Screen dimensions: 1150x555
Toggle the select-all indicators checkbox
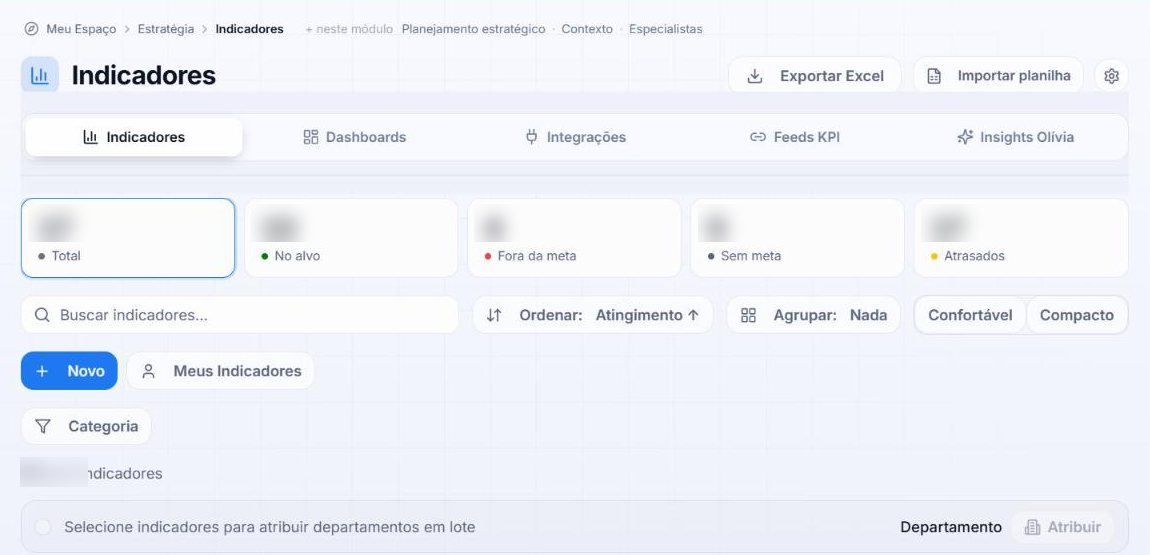pyautogui.click(x=43, y=527)
